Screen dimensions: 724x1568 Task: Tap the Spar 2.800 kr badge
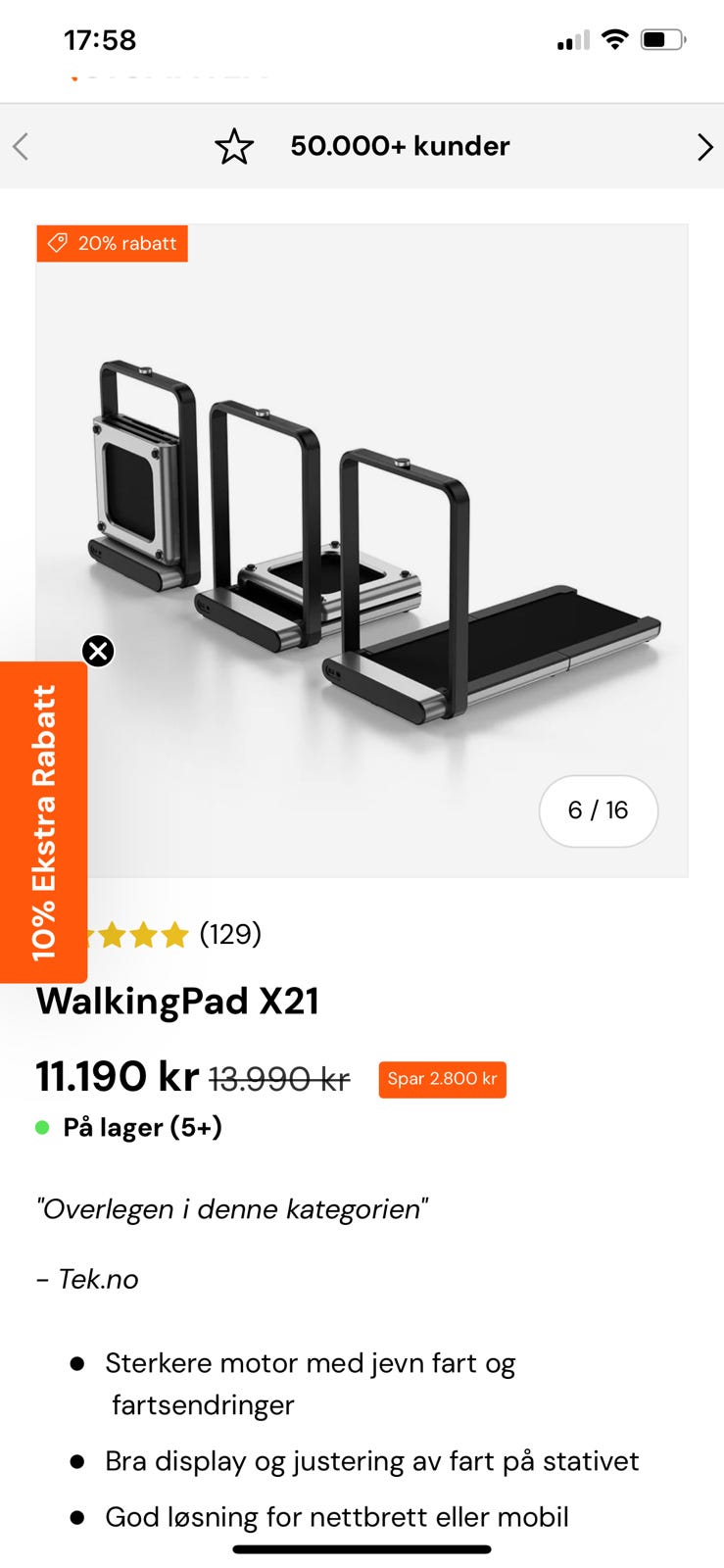[442, 1079]
